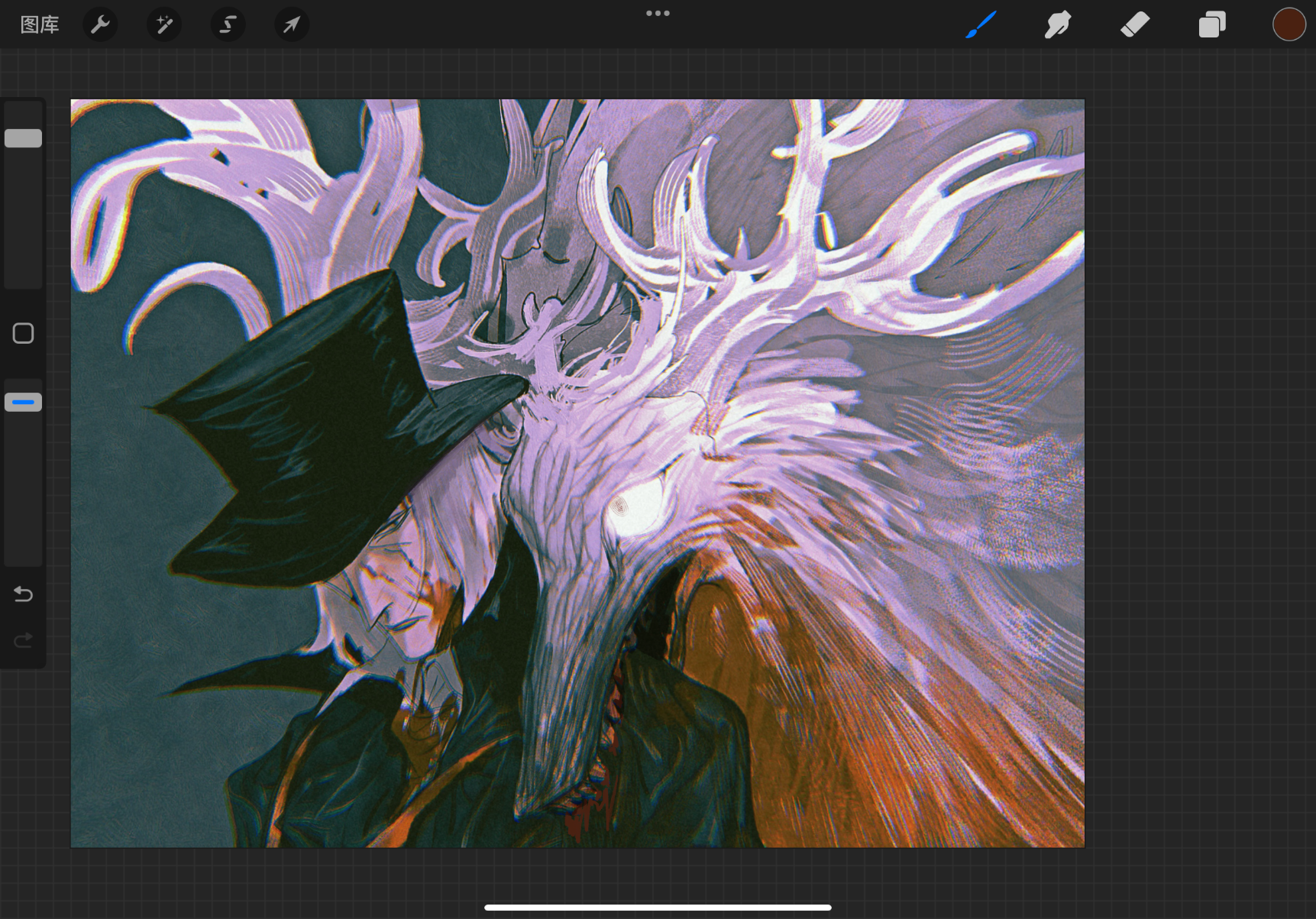Tap the three-dot multitasking menu at top
The image size is (1316, 919).
tap(658, 13)
